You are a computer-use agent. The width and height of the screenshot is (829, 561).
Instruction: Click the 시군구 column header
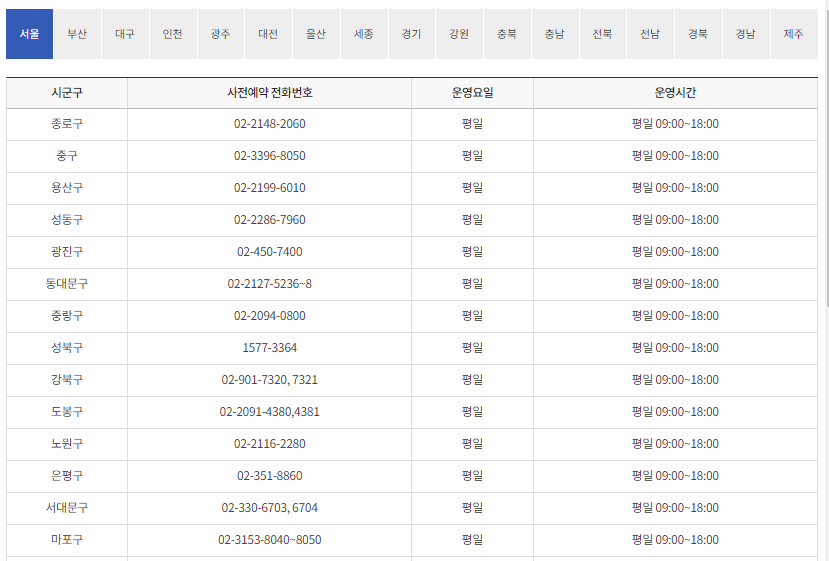click(67, 93)
